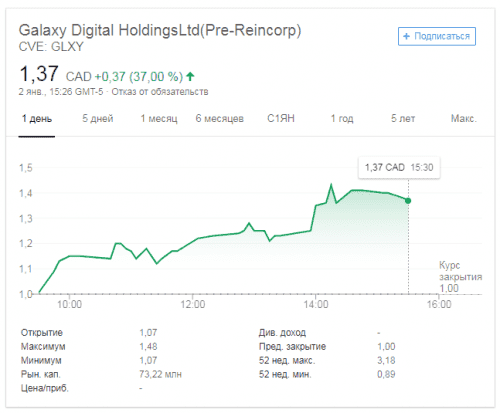This screenshot has height=413, width=500.
Task: Open the Отказ от обязательств disclaimer link
Action: (x=160, y=92)
